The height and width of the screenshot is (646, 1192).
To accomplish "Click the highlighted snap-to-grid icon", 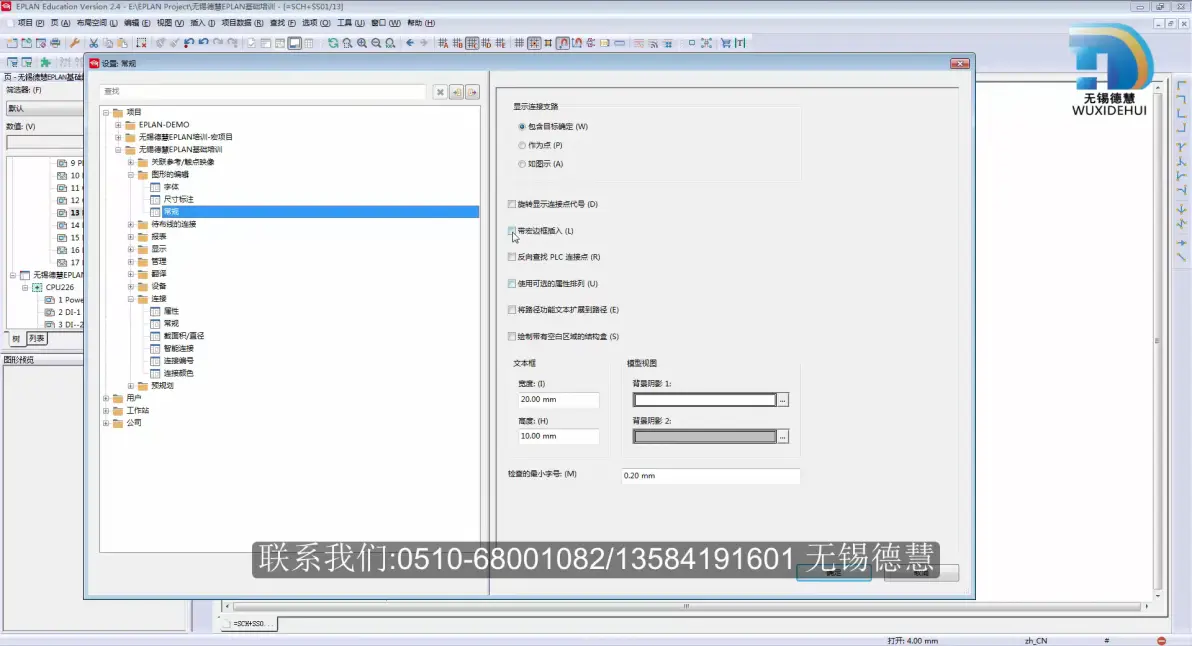I will pyautogui.click(x=534, y=43).
